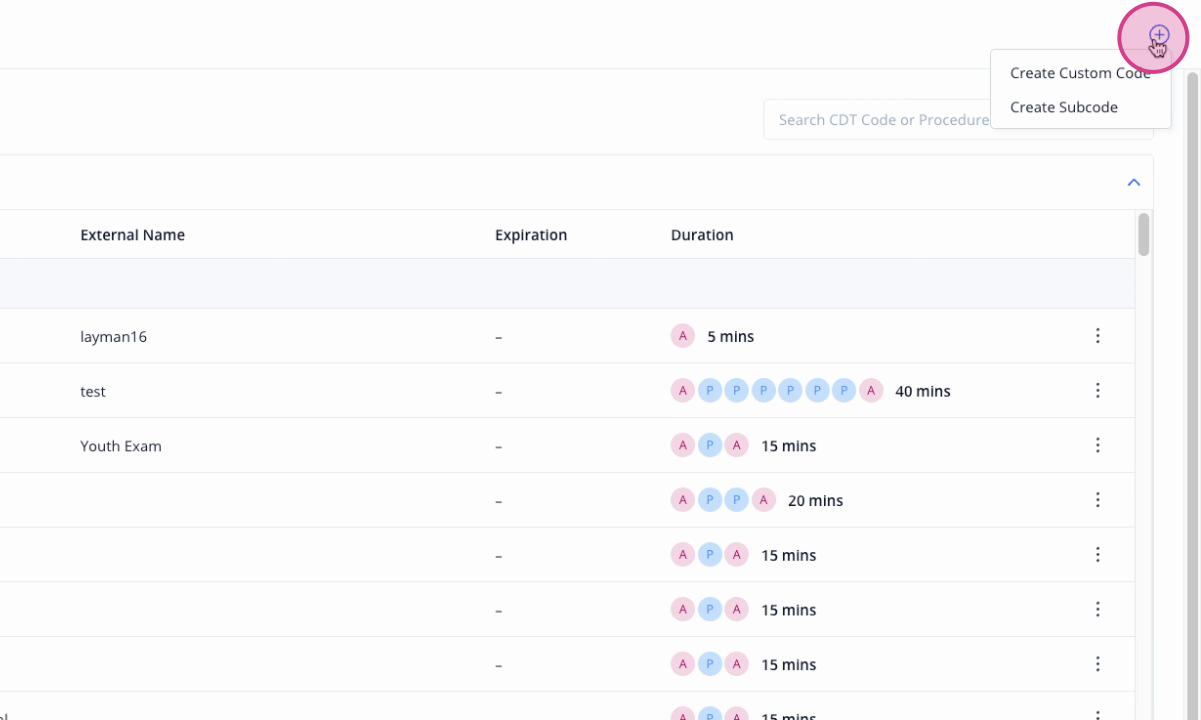Click the 40 mins duration value
The height and width of the screenshot is (720, 1201).
click(922, 392)
